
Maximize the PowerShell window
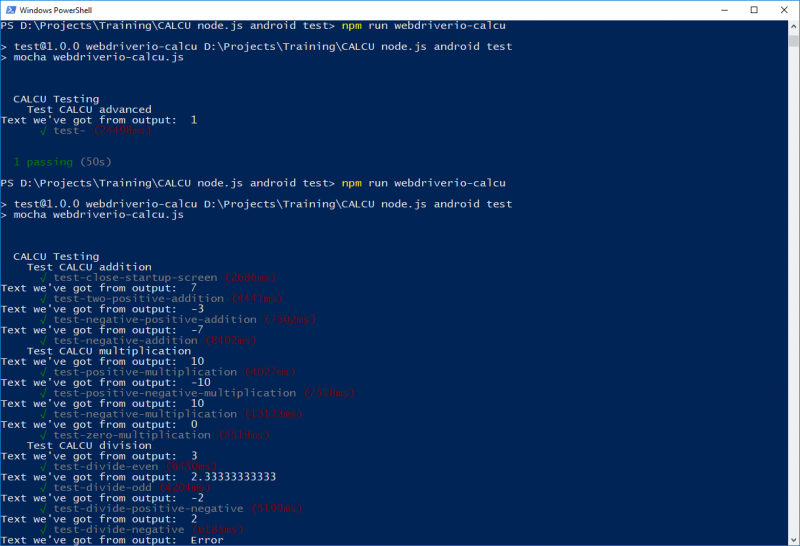754,9
